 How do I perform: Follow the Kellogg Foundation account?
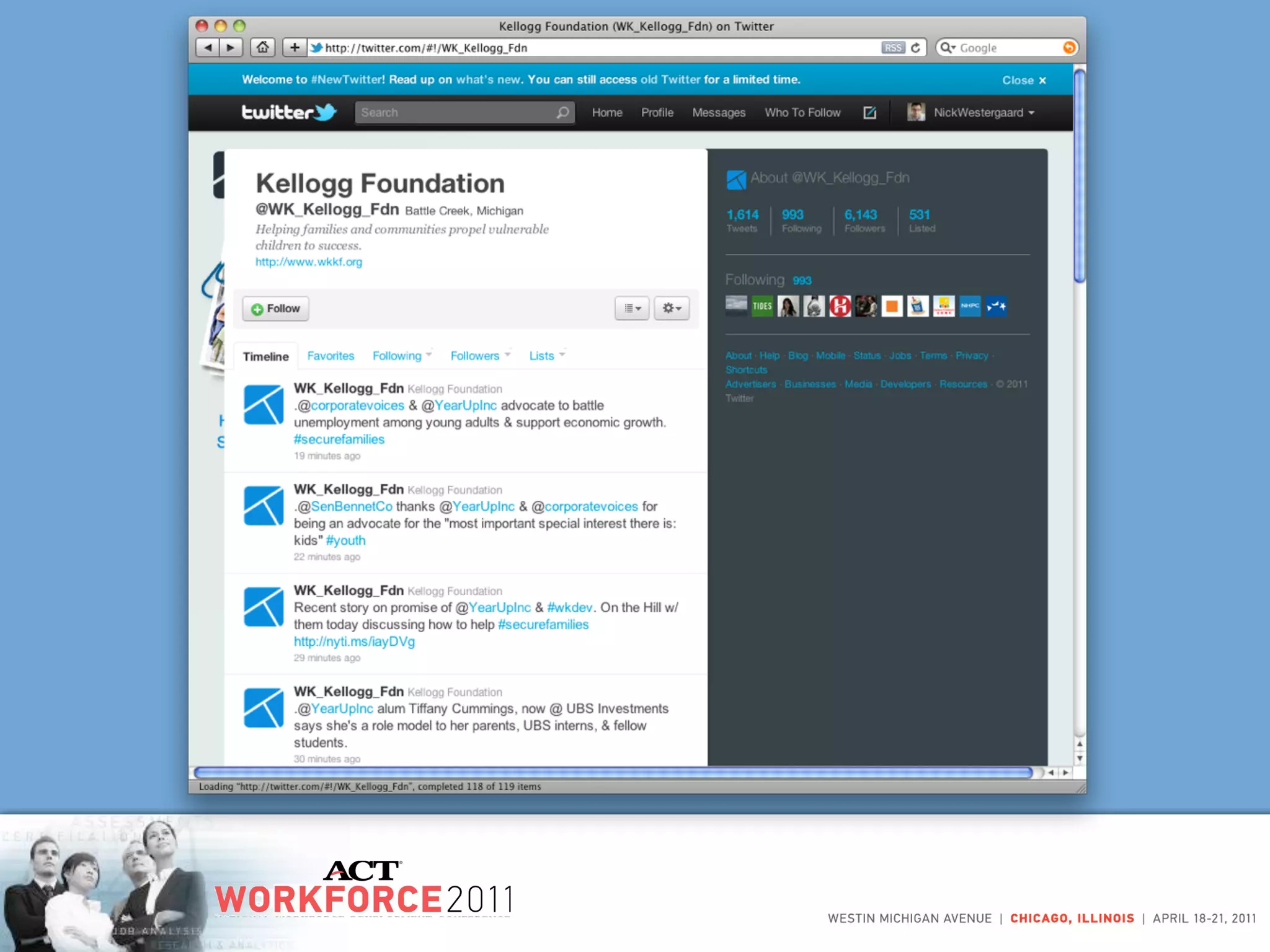[x=276, y=309]
